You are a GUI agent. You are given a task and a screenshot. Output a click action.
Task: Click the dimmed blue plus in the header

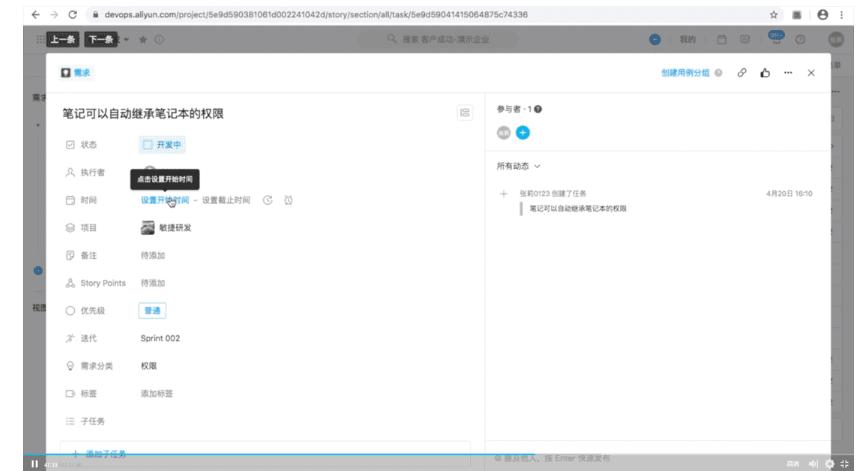655,40
